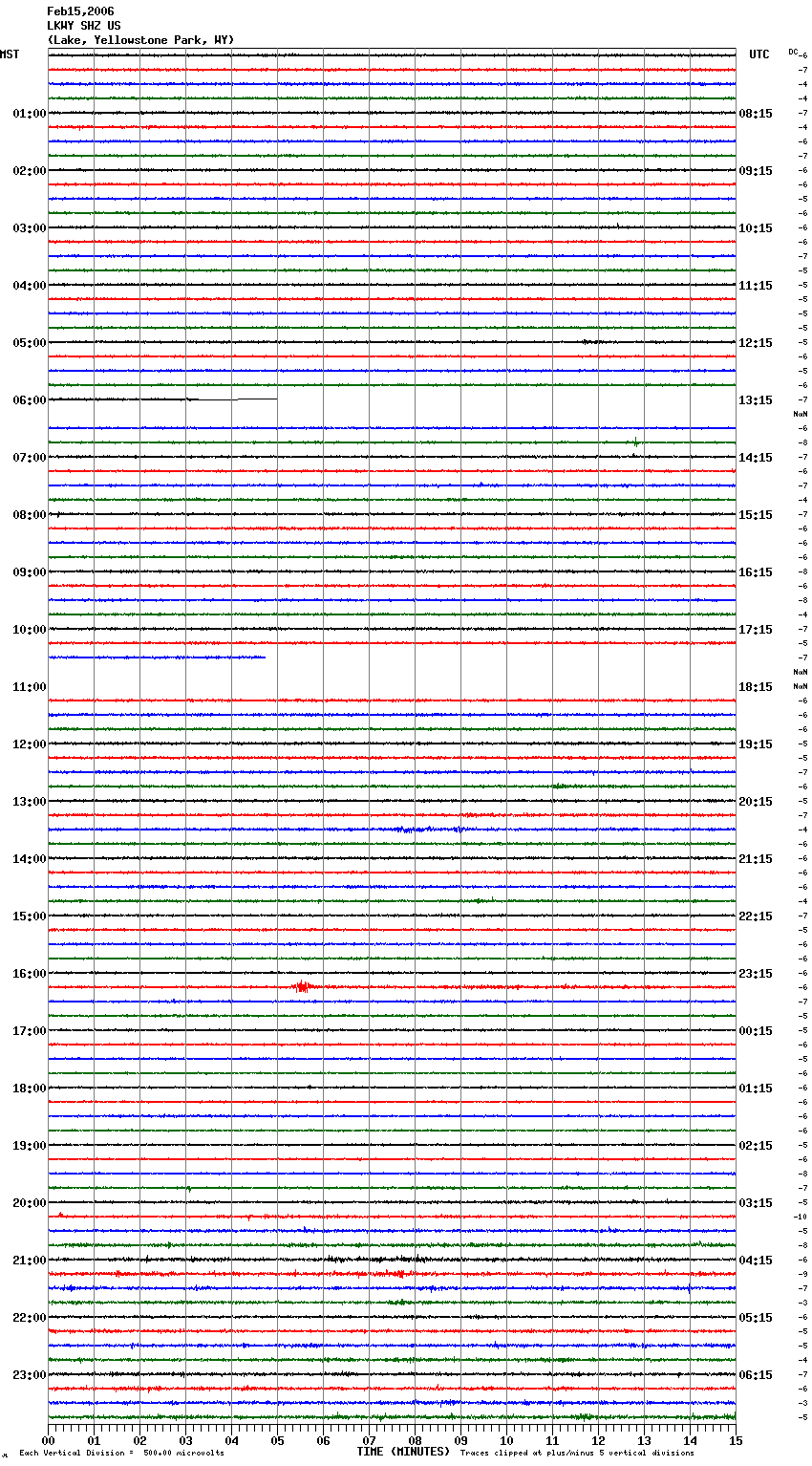This screenshot has height=1466, width=812.
Task: Click the 19:15 UTC time label
Action: (756, 744)
